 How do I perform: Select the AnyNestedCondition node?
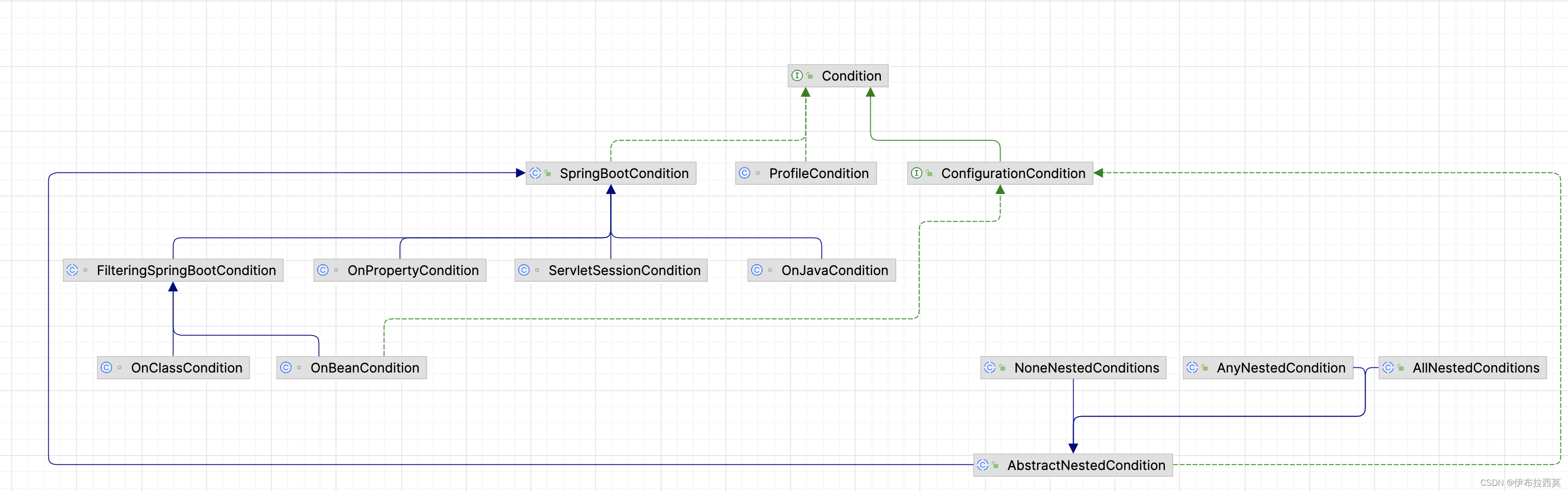coord(1267,368)
